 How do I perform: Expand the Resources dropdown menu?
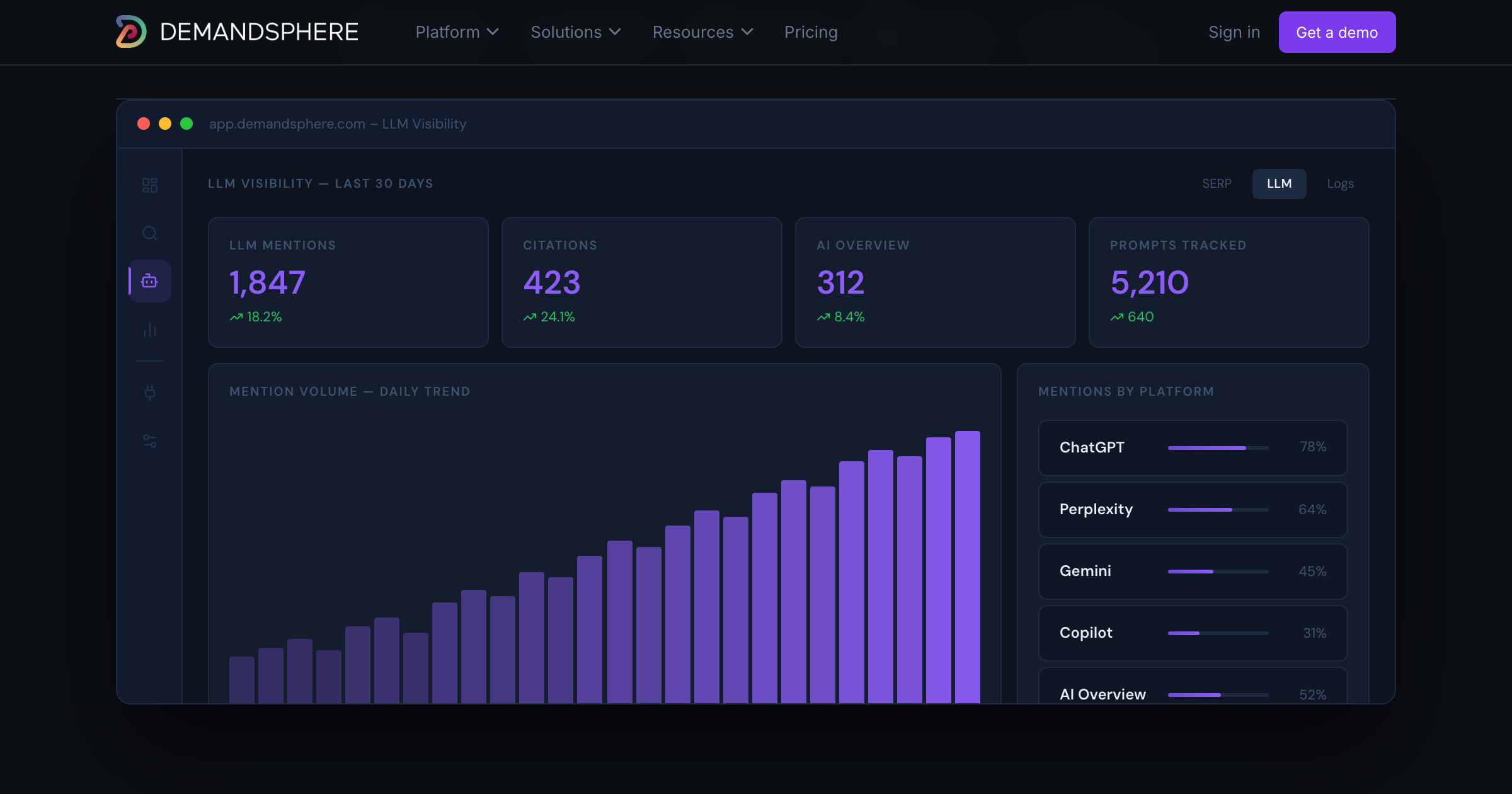703,32
